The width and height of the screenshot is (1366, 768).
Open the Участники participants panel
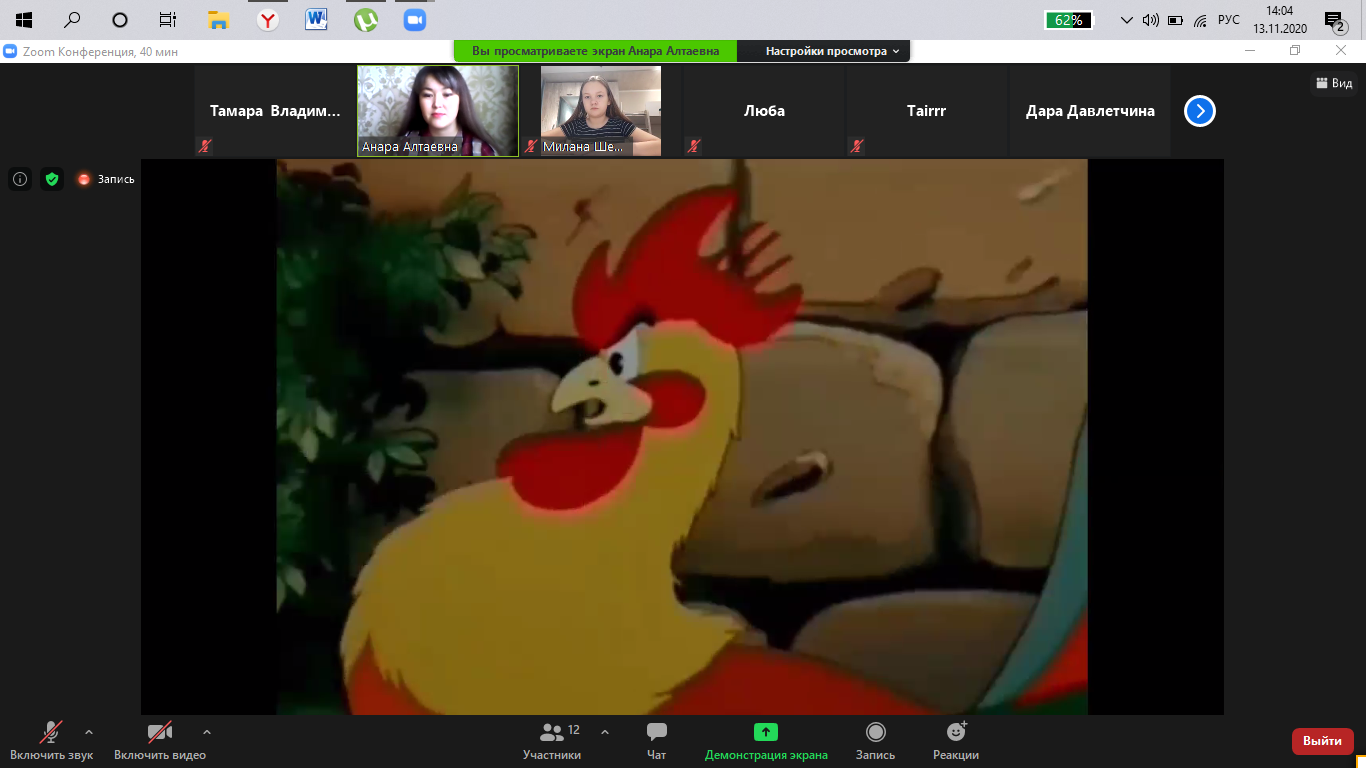(552, 740)
